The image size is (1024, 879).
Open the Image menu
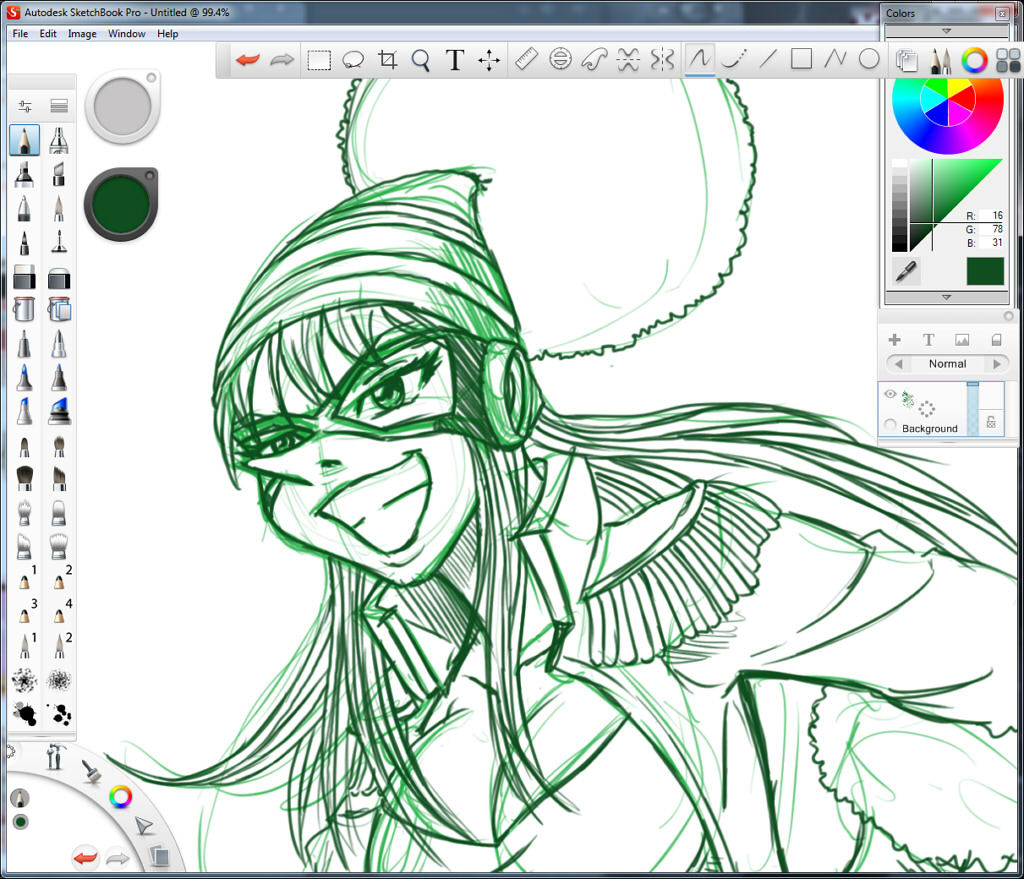click(x=82, y=33)
